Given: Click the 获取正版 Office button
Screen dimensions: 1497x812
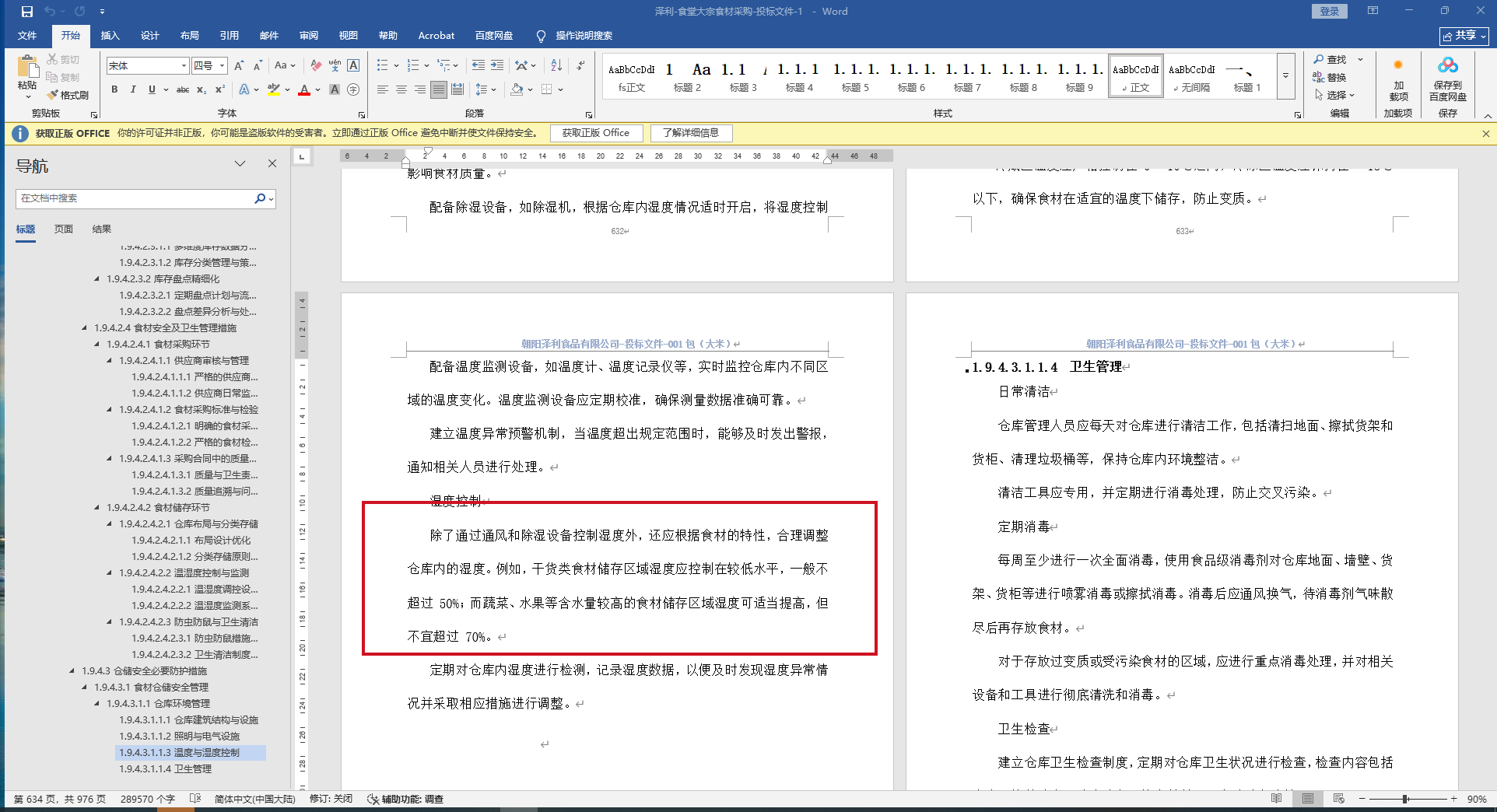Looking at the screenshot, I should (x=596, y=133).
